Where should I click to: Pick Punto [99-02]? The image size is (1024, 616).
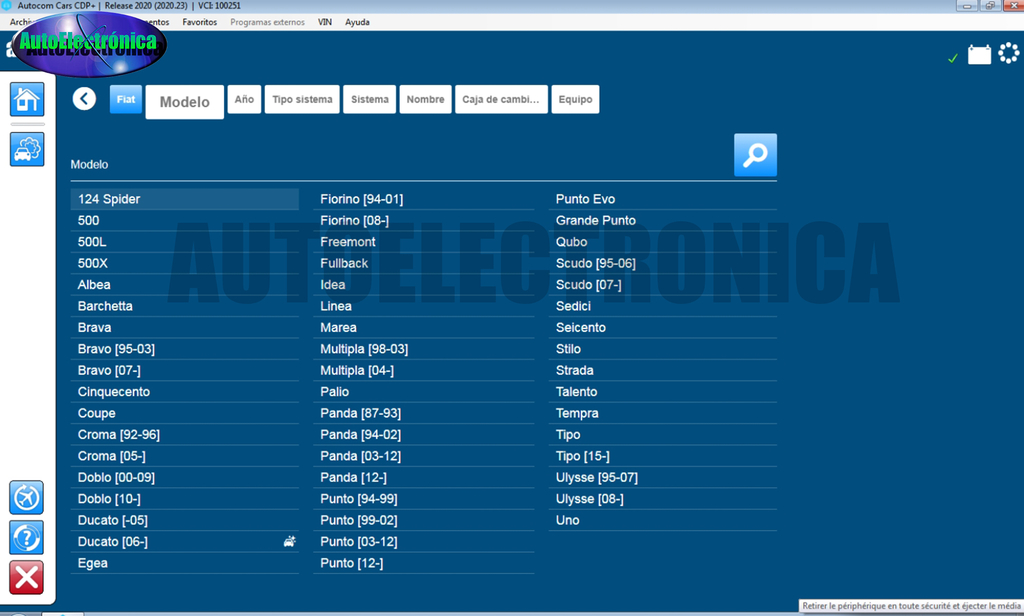point(424,521)
